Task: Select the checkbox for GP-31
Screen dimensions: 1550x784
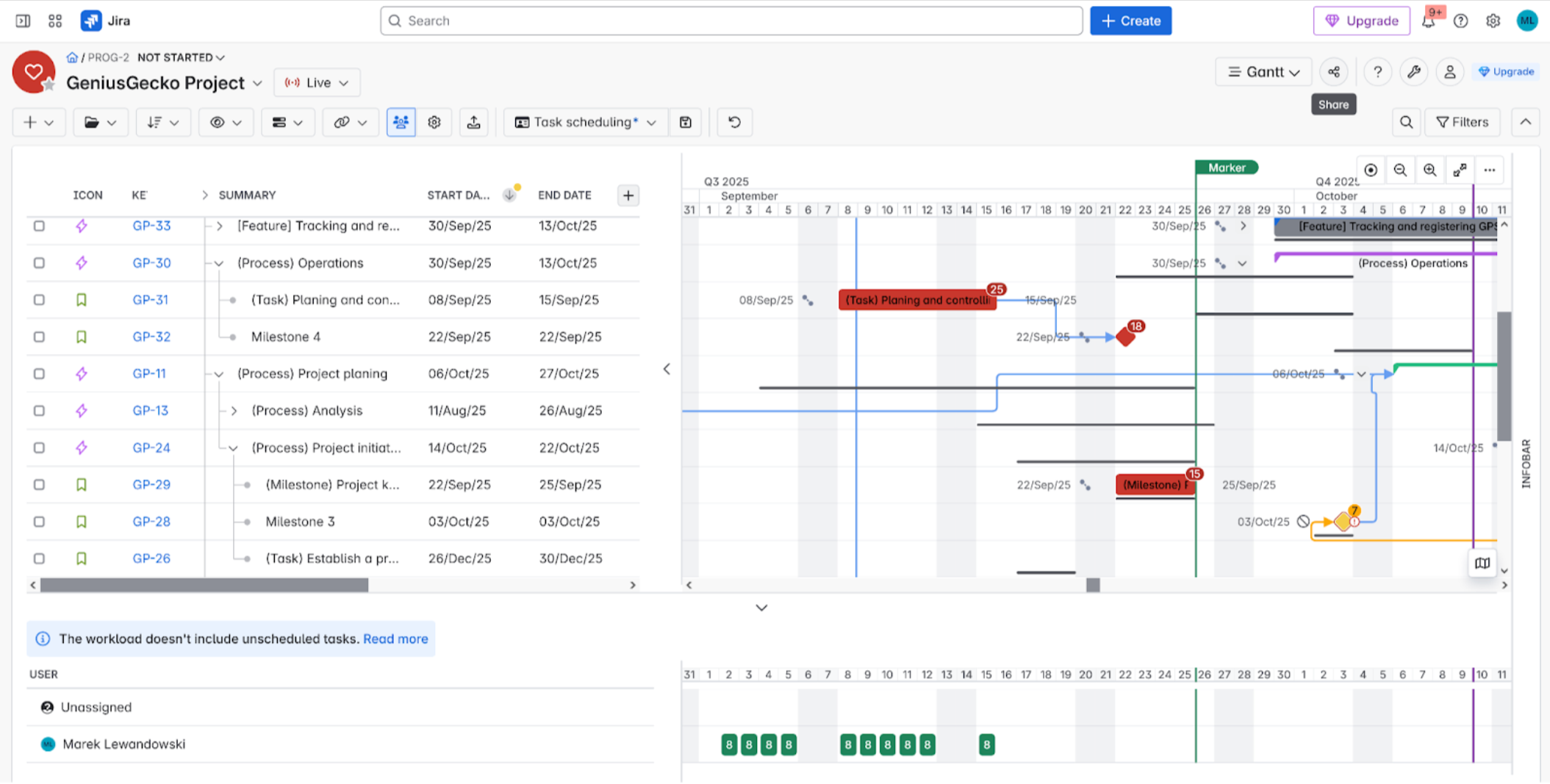Action: [39, 300]
